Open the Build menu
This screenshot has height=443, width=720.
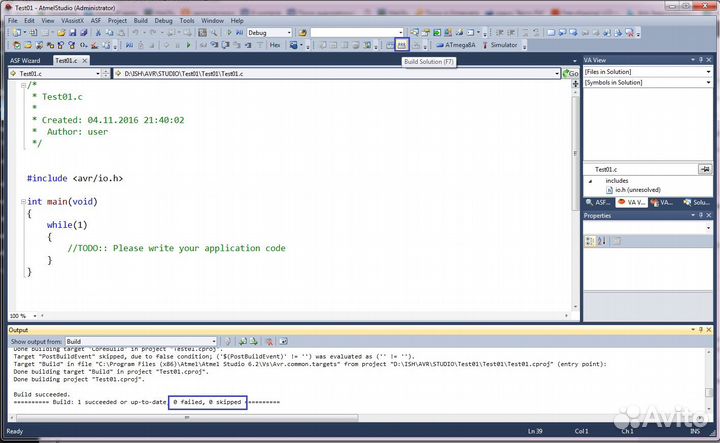click(x=138, y=20)
